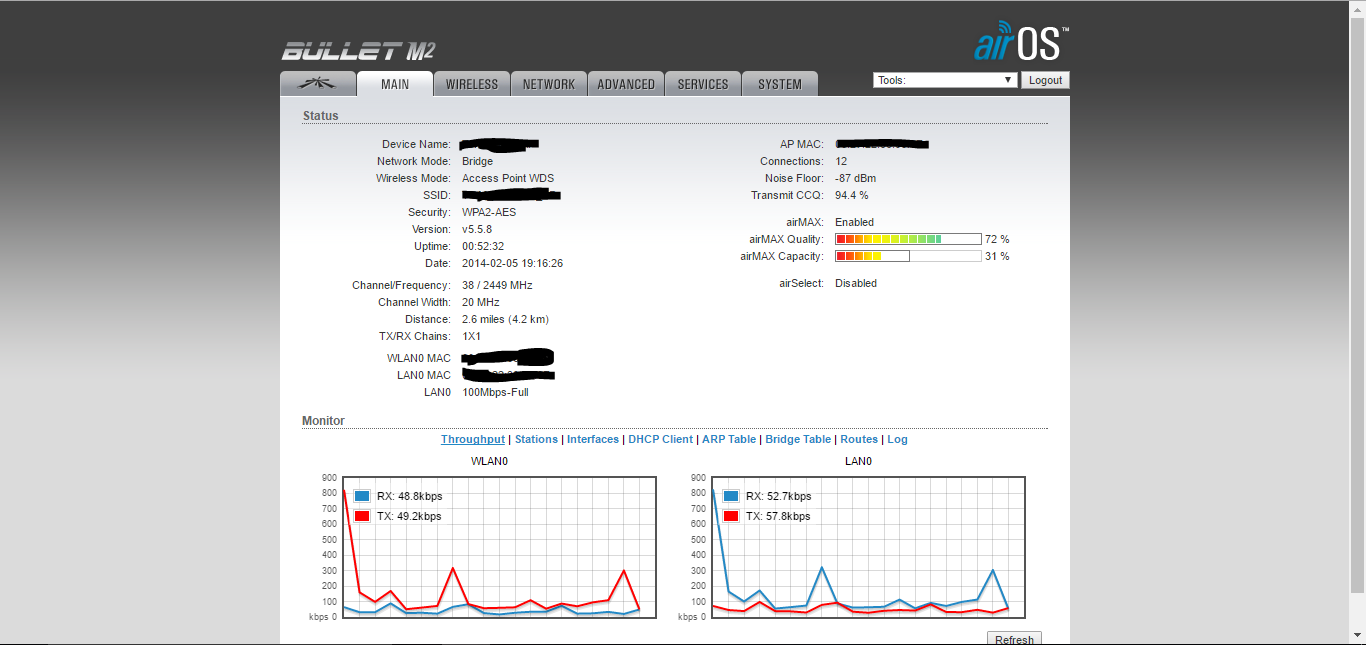The image size is (1366, 645).
Task: Open the DHCP Client link
Action: [660, 439]
